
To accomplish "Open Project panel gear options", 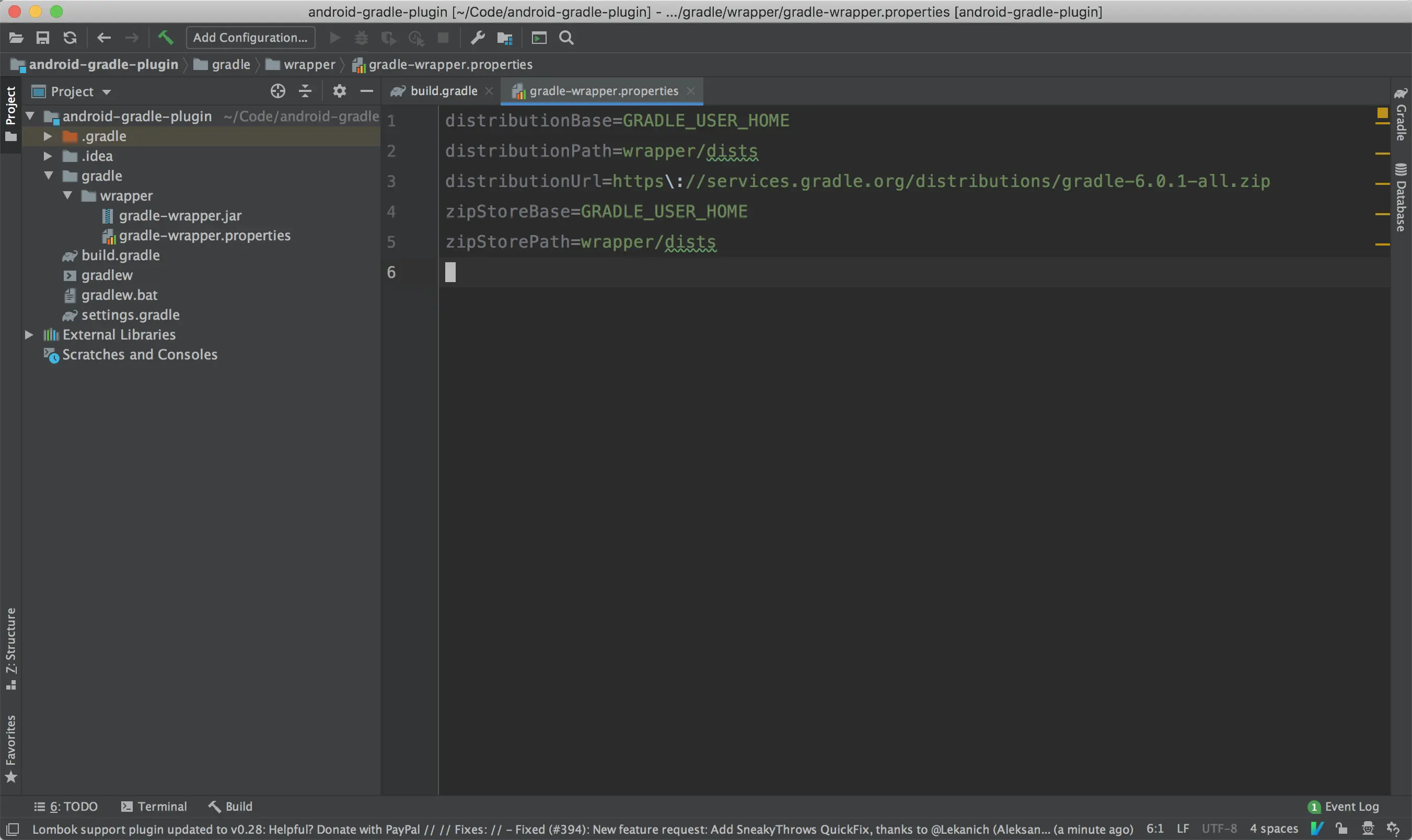I will [339, 91].
